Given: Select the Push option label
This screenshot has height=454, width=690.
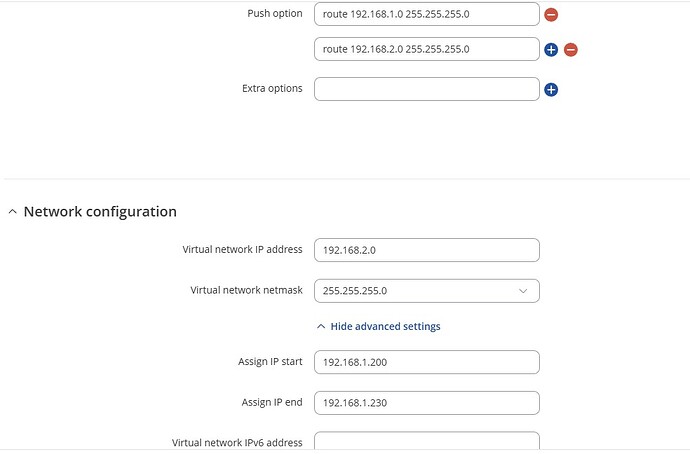Looking at the screenshot, I should (275, 14).
